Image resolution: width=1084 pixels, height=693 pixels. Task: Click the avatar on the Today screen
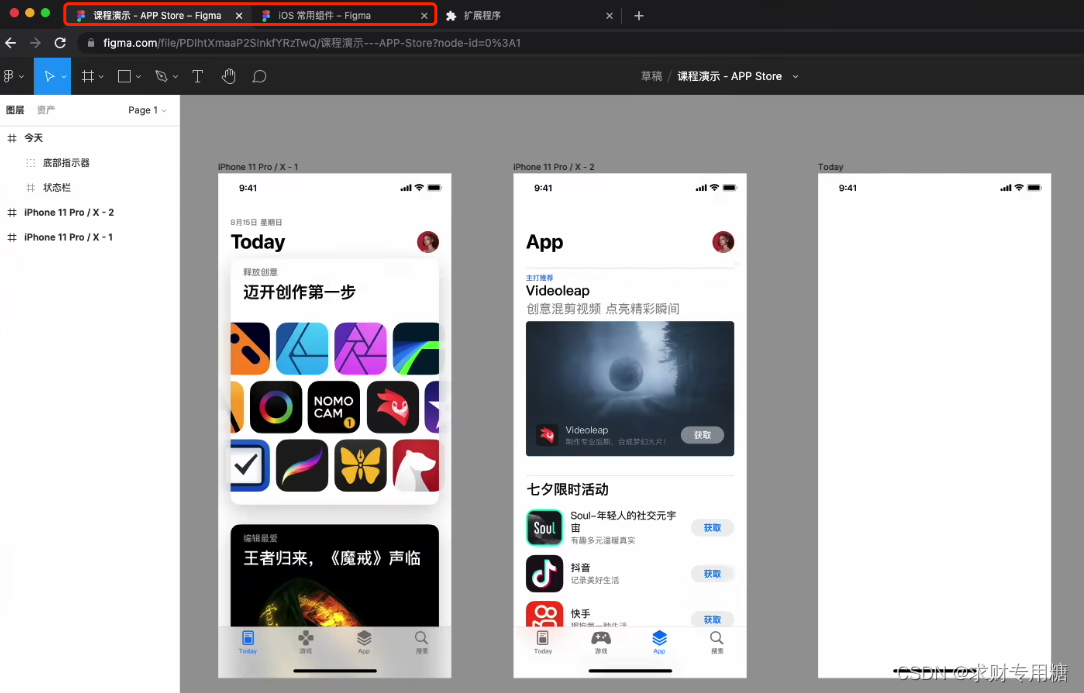coord(428,242)
